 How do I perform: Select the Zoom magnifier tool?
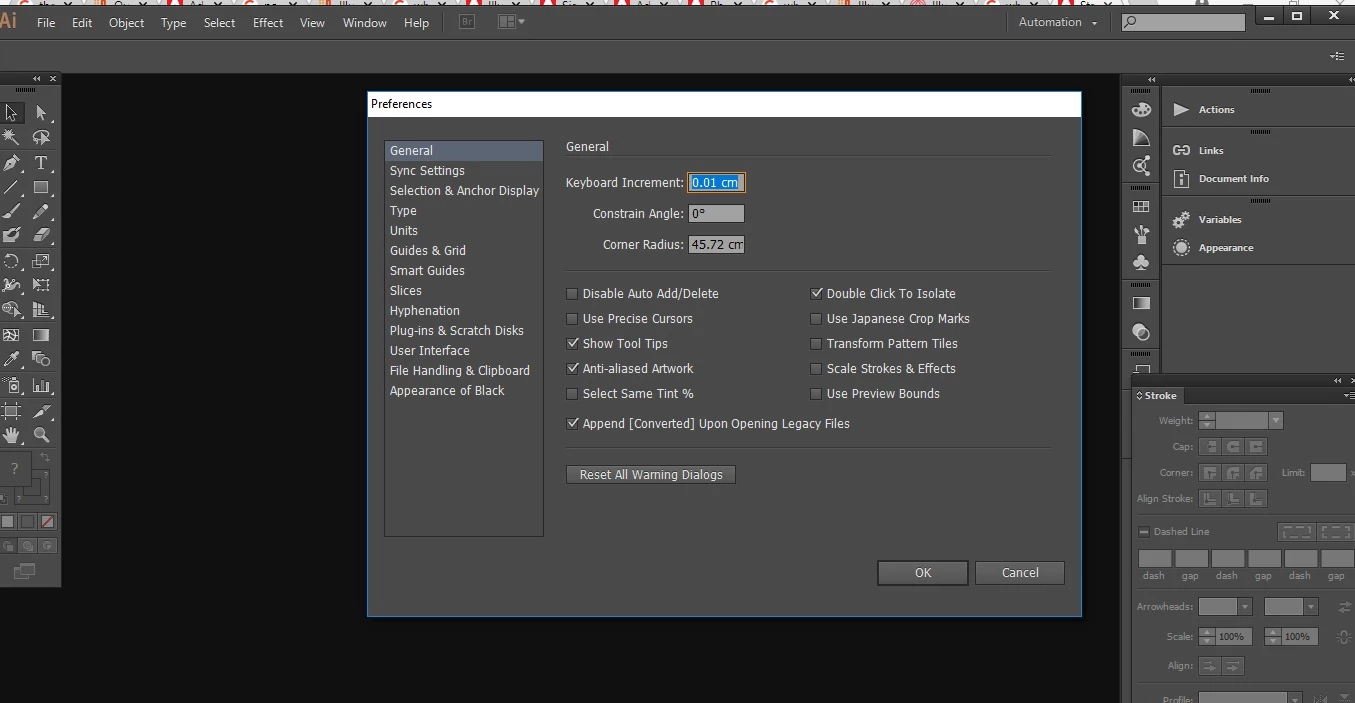tap(41, 435)
